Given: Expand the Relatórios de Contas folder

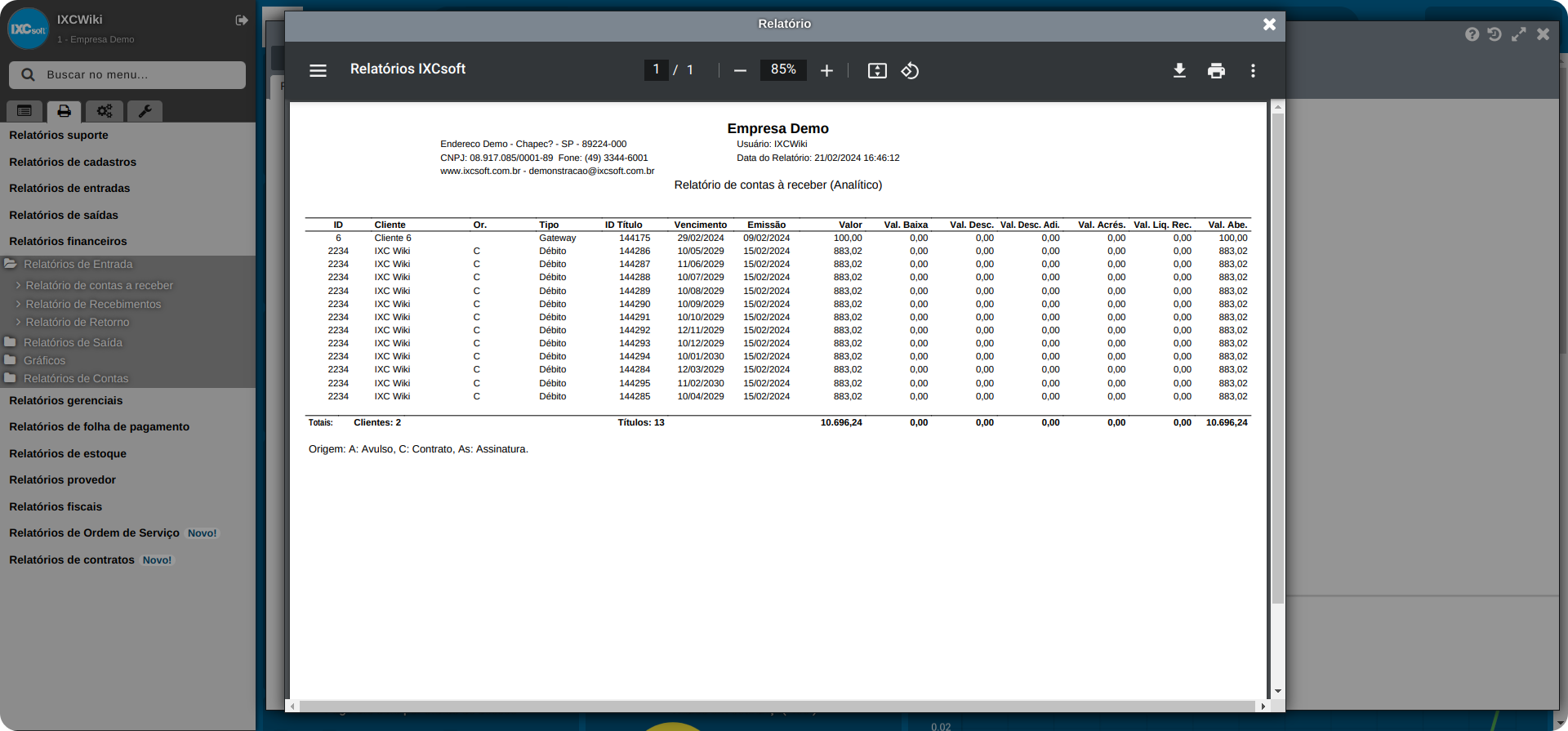Looking at the screenshot, I should (76, 379).
